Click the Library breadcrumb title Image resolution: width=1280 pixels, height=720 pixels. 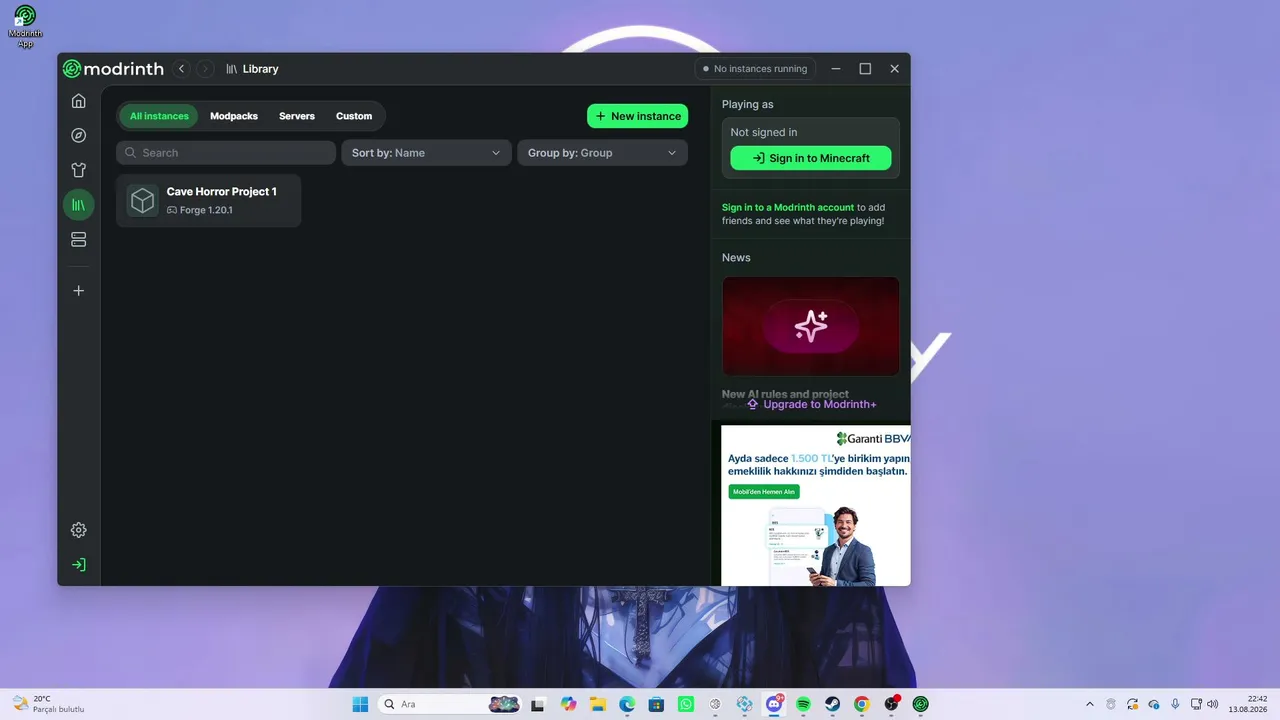click(260, 69)
